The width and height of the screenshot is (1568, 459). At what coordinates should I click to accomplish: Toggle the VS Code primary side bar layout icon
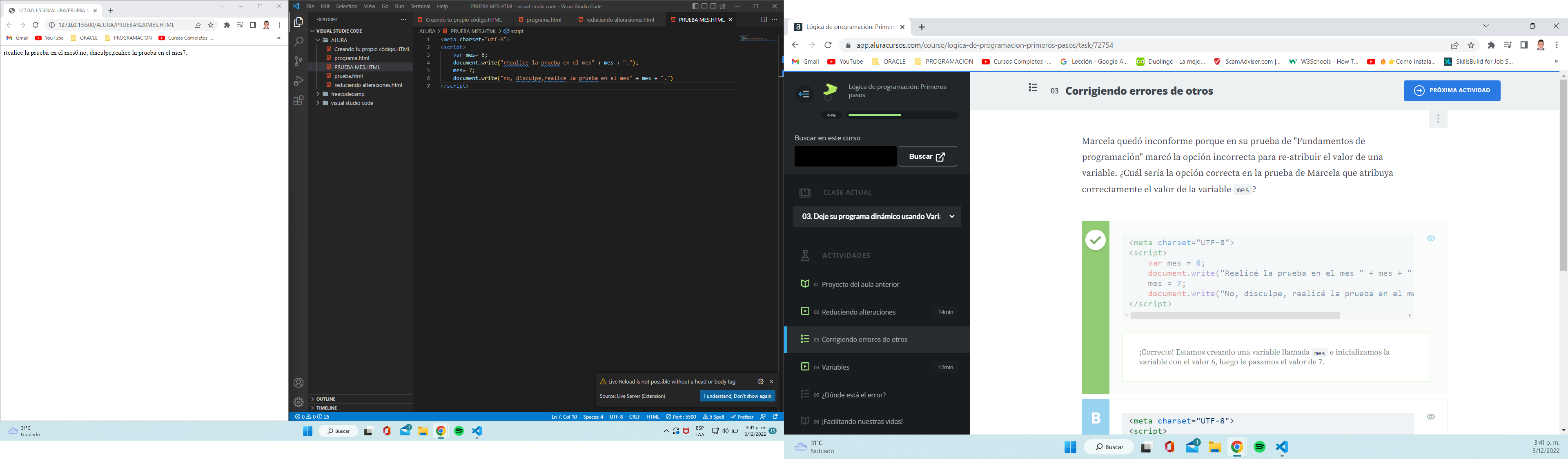(x=695, y=6)
